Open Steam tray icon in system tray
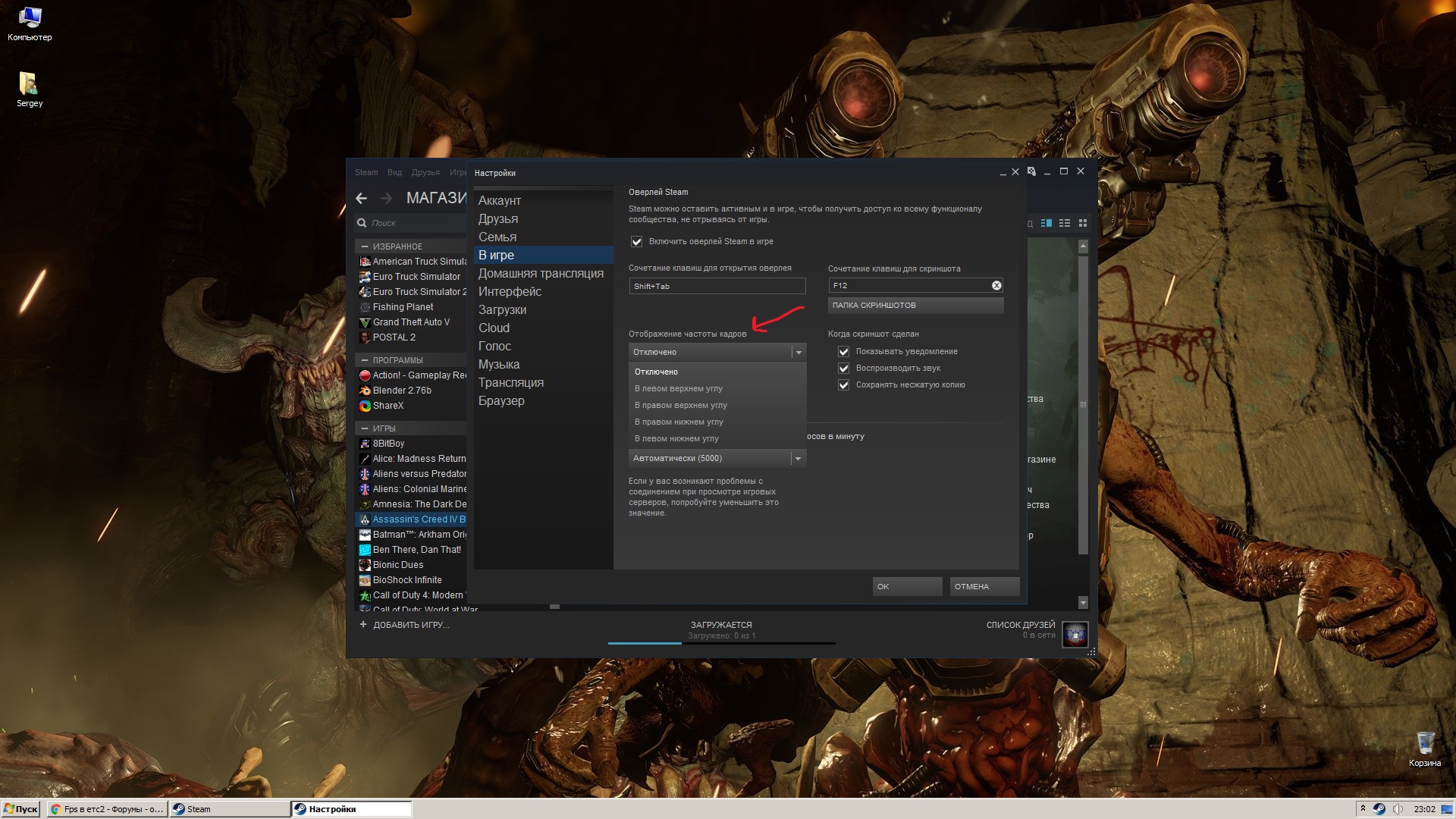This screenshot has height=819, width=1456. (x=1379, y=809)
